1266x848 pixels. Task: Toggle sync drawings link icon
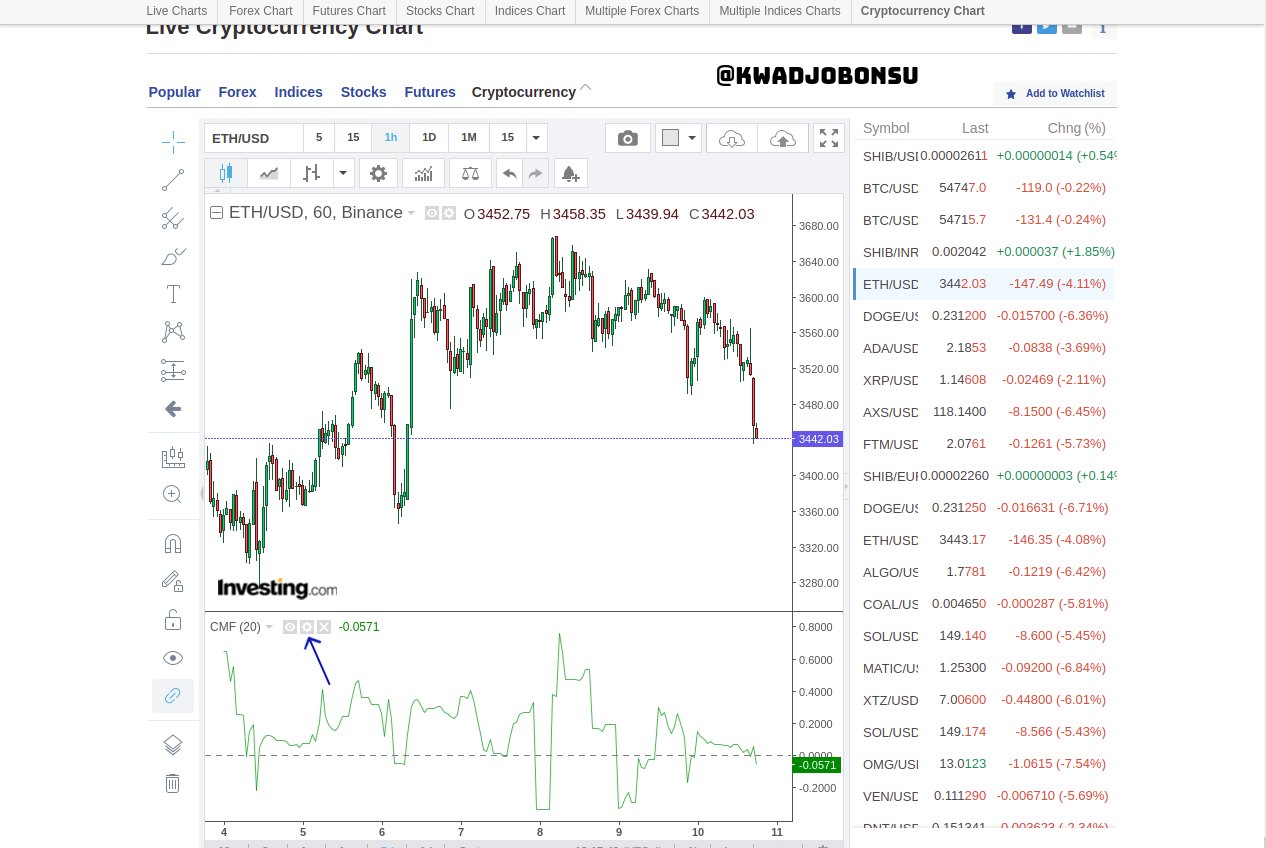[x=173, y=695]
